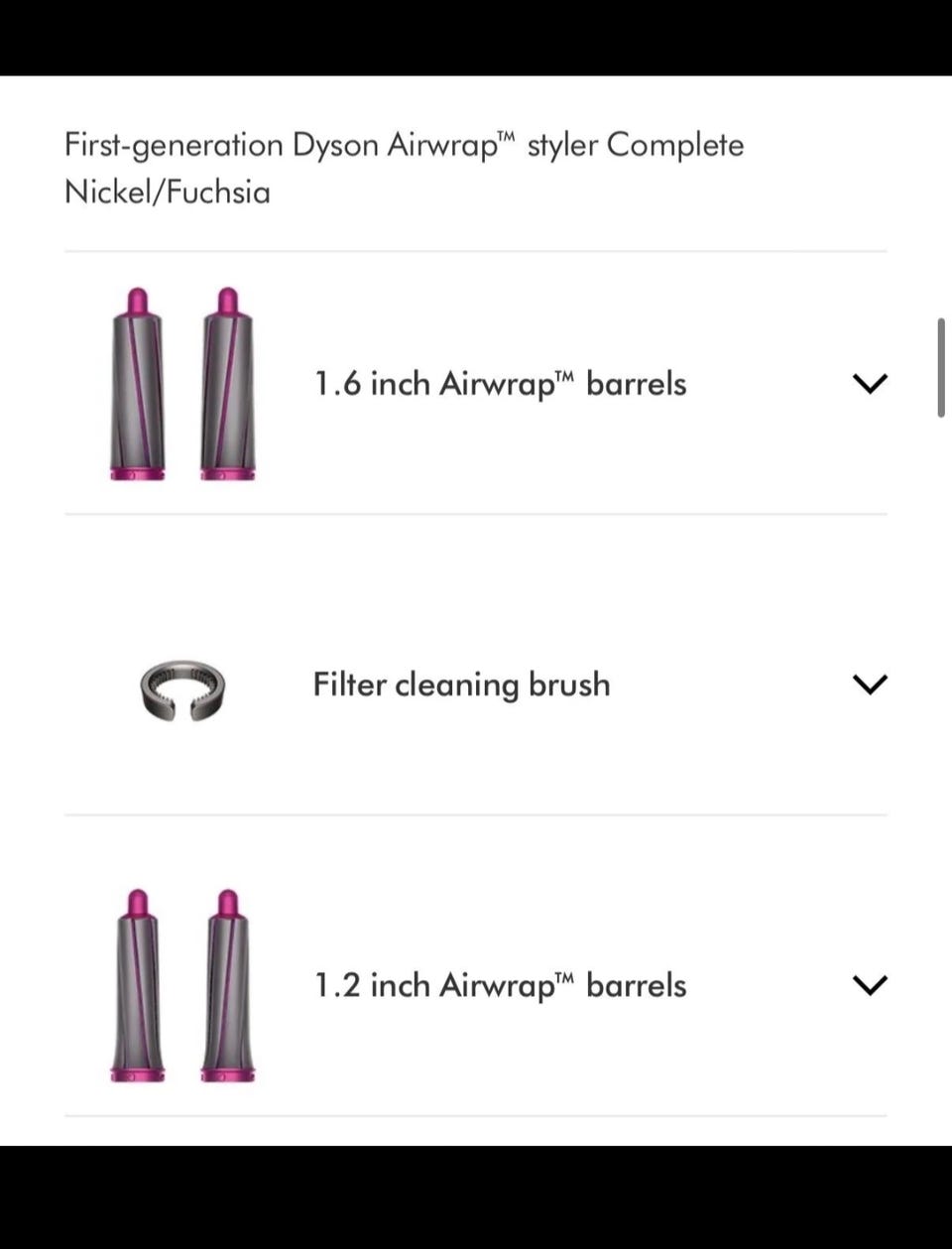Image resolution: width=952 pixels, height=1249 pixels.
Task: Click the "1.6 inch Airwrap barrels" label
Action: point(500,384)
